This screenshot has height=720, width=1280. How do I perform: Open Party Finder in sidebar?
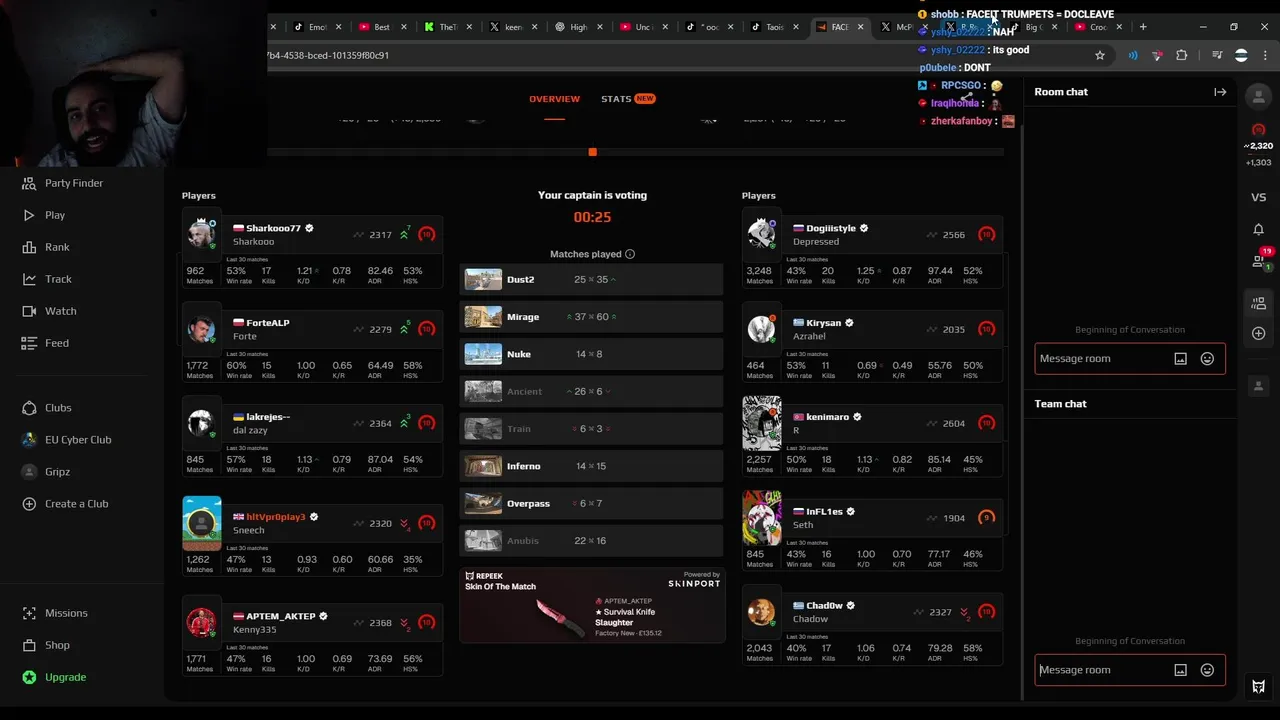74,183
